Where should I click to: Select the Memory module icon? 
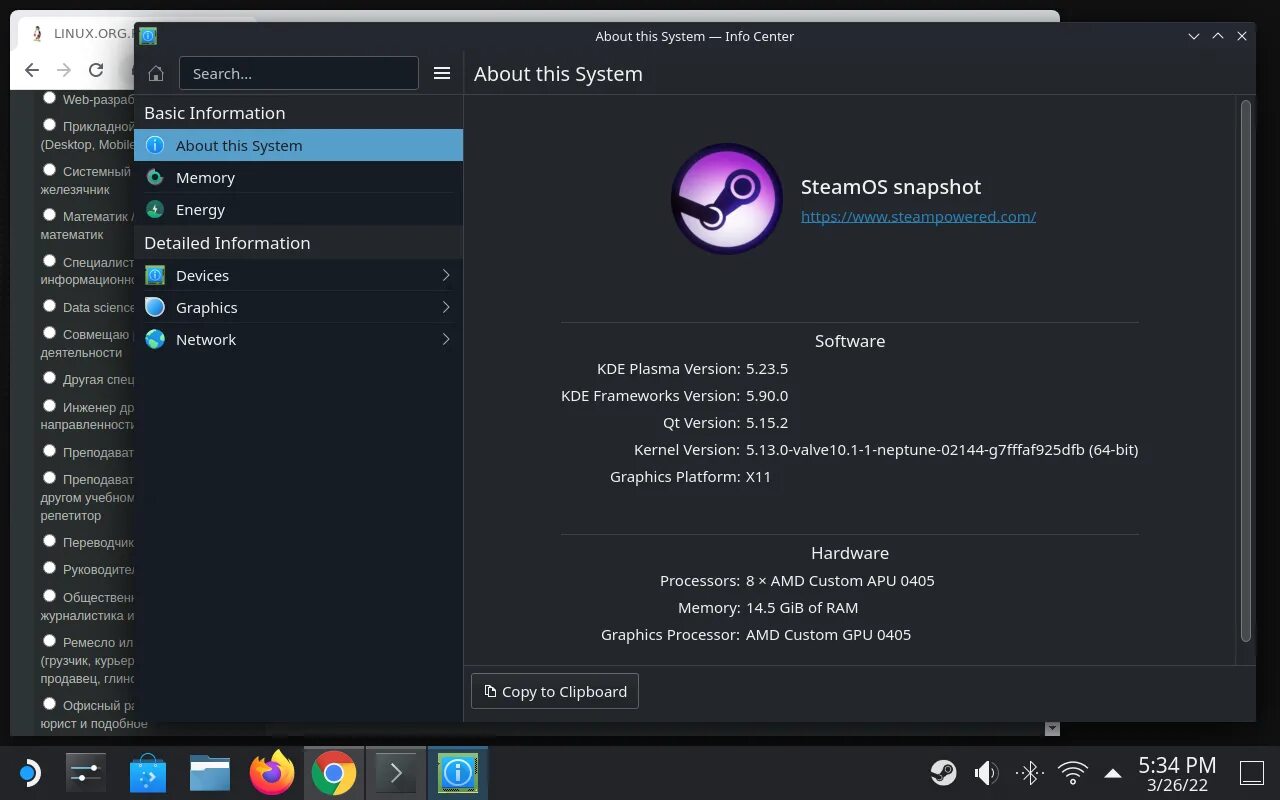tap(155, 177)
